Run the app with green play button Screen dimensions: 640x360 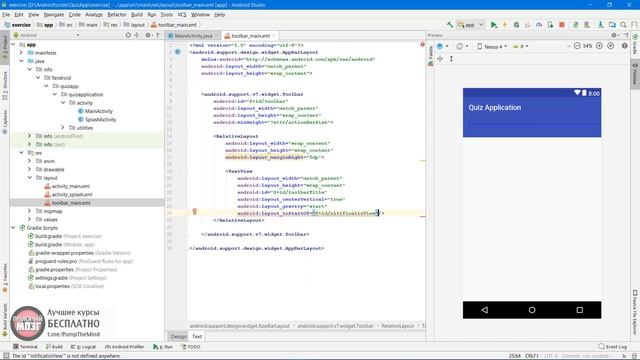(x=493, y=25)
